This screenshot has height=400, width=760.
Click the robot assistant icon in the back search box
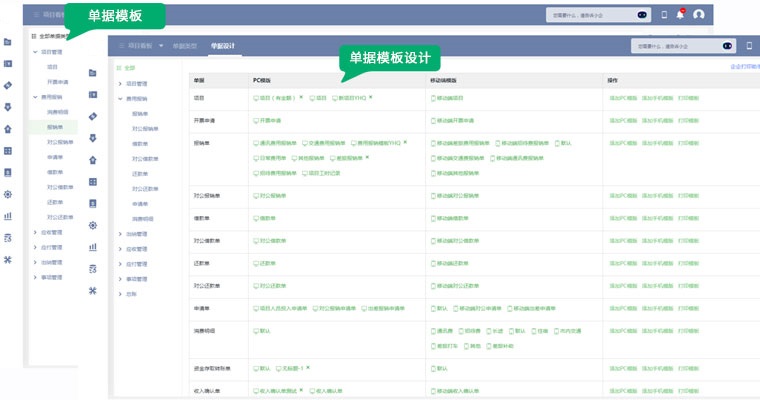point(643,15)
